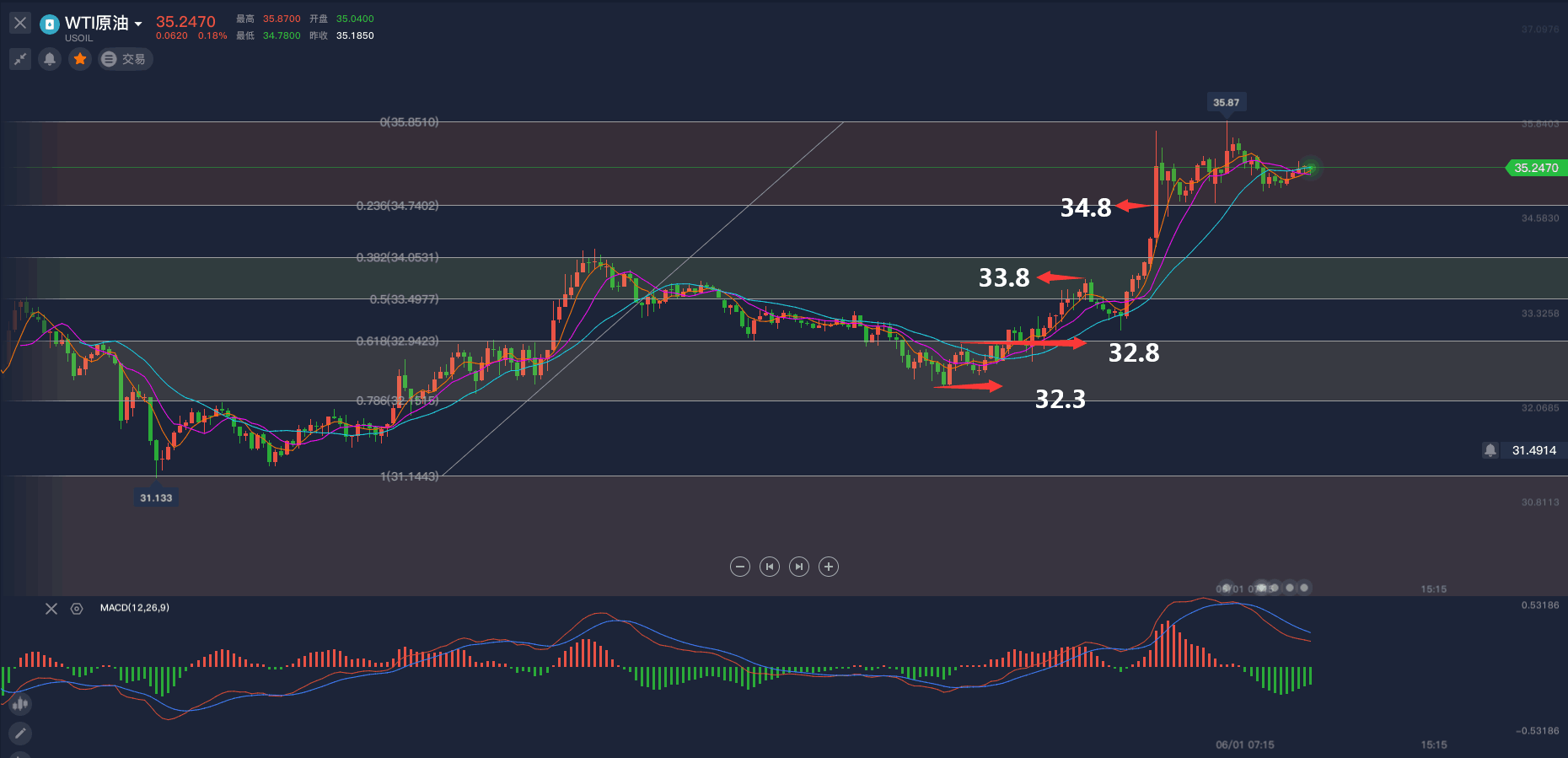The image size is (1568, 758).
Task: Click the 06/01 07:15 label below MACD
Action: click(1245, 745)
